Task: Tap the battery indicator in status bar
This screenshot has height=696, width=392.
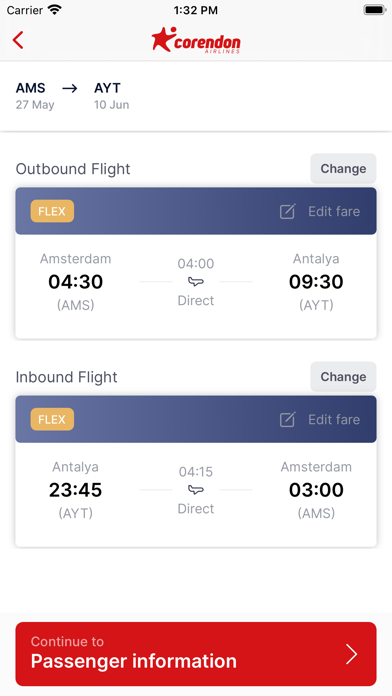Action: tap(374, 10)
